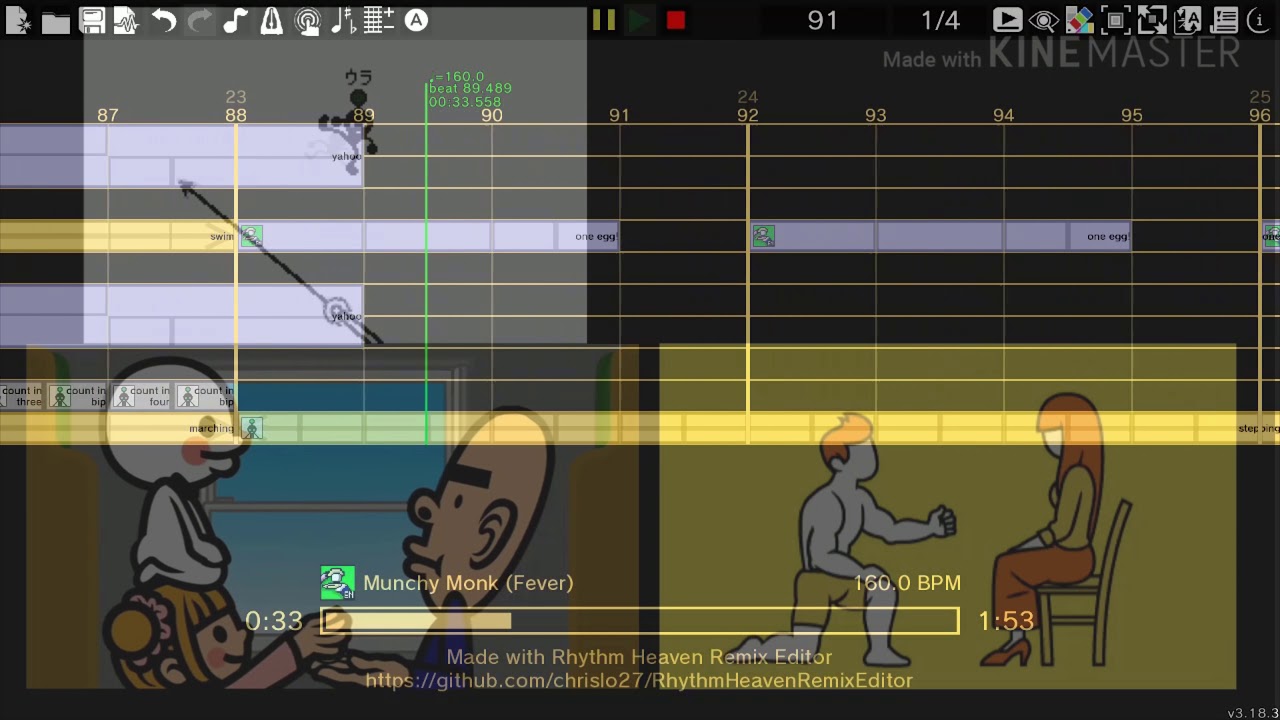Screen dimensions: 1280x720
Task: Create a new remix with the new-file icon
Action: (x=18, y=21)
